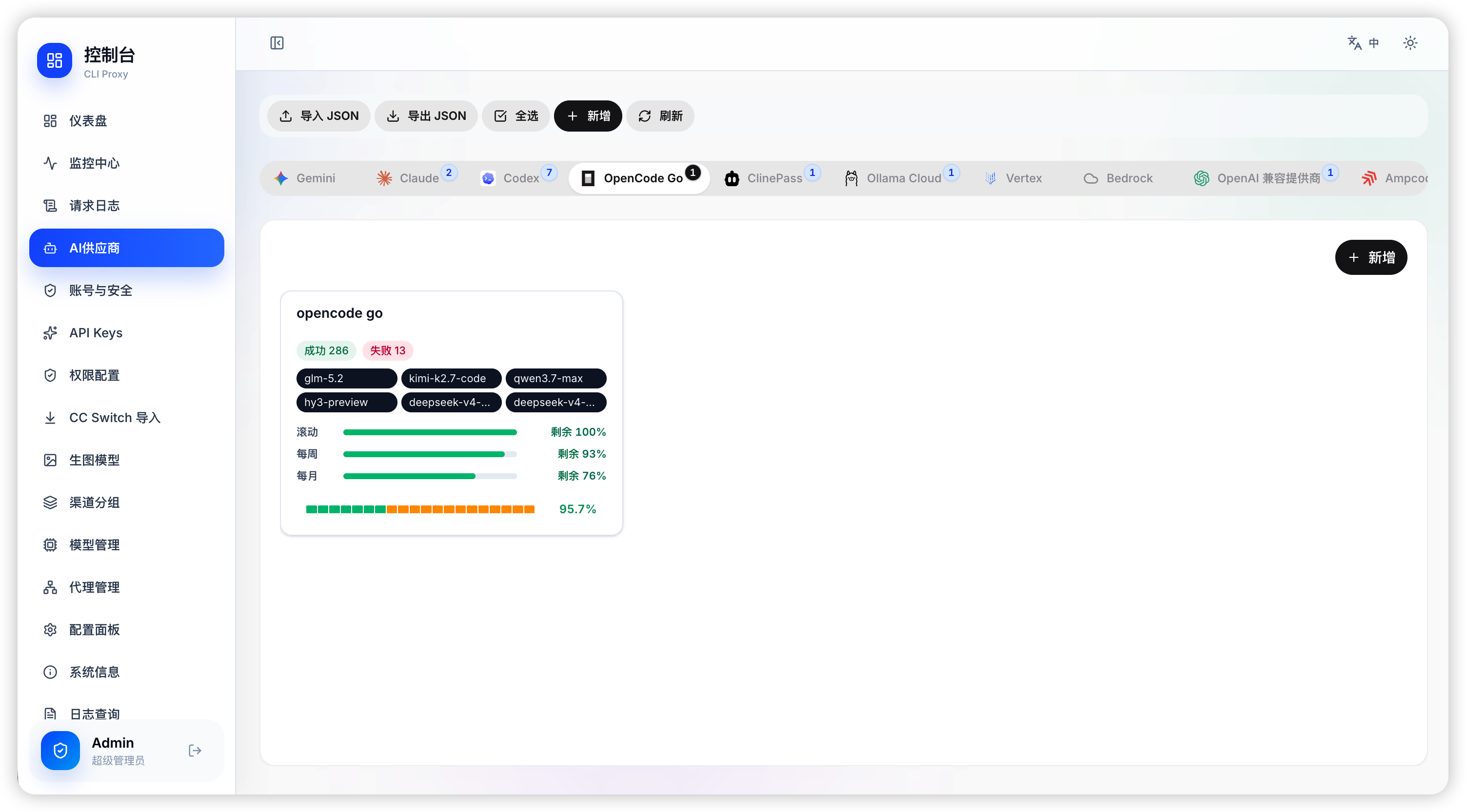Switch language with the translate icon
Viewport: 1466px width, 812px height.
1363,43
